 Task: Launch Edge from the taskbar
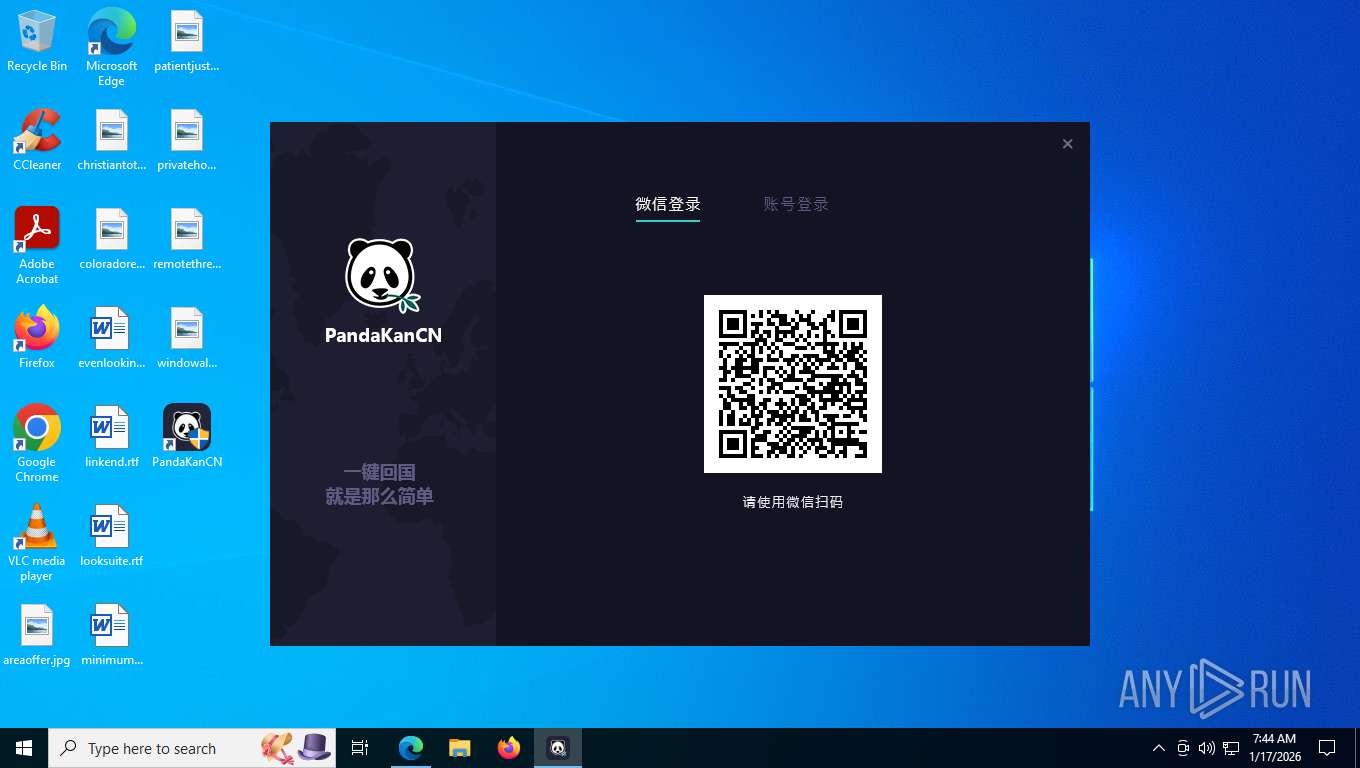411,748
